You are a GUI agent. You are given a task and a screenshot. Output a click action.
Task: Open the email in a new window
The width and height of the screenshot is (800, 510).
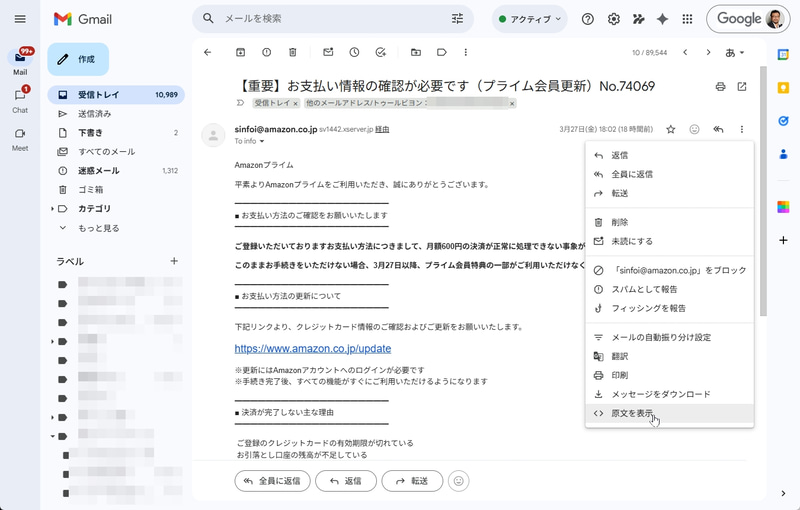(742, 87)
